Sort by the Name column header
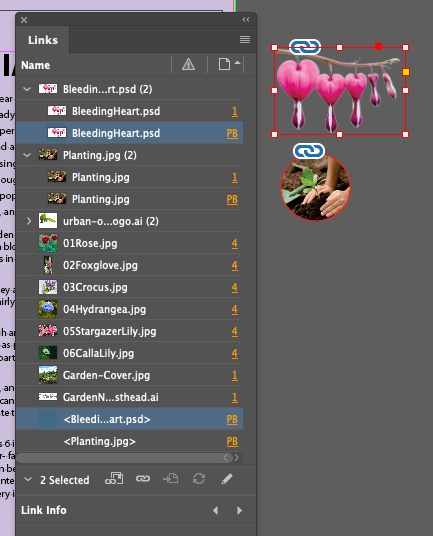This screenshot has width=433, height=536. pyautogui.click(x=36, y=65)
